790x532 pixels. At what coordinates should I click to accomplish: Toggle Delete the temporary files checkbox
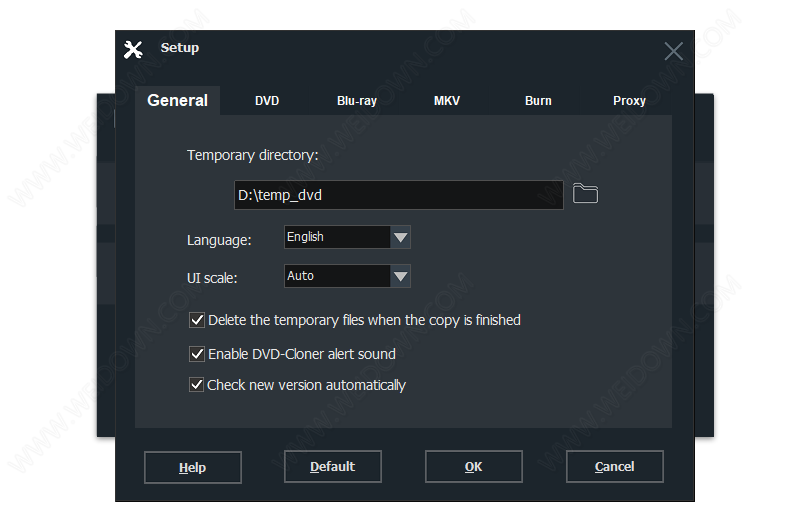coord(197,320)
